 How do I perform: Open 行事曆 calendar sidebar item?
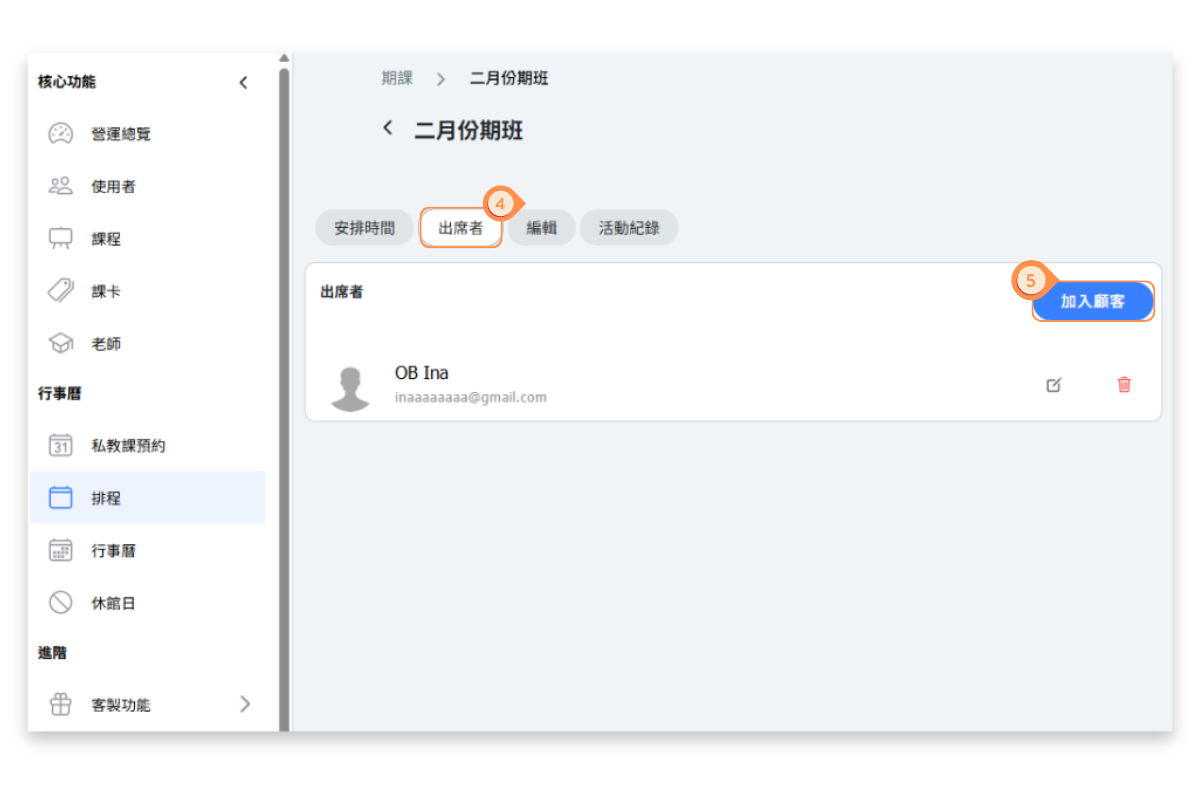pos(113,551)
